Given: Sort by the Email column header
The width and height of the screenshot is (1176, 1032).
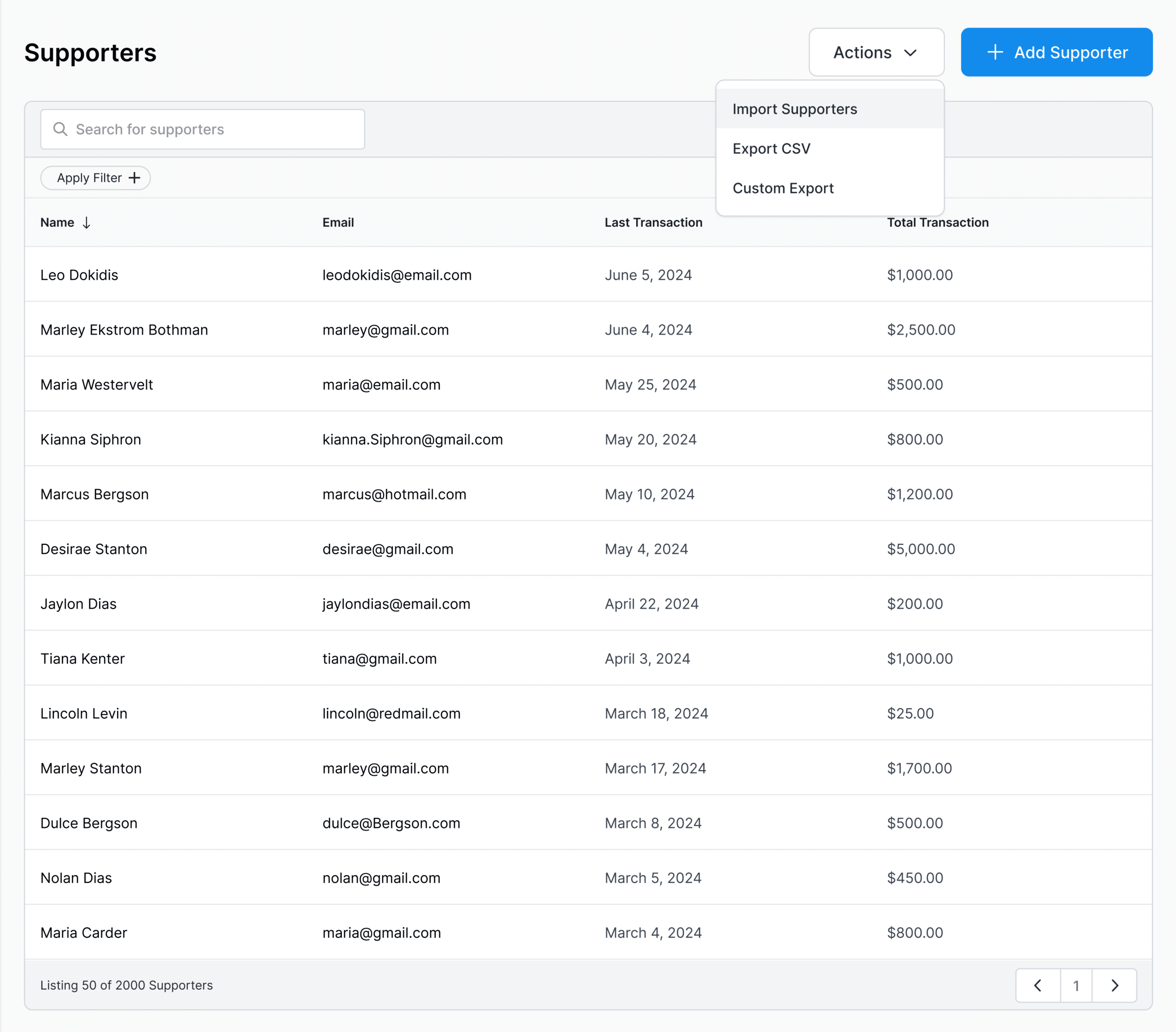Looking at the screenshot, I should point(338,223).
